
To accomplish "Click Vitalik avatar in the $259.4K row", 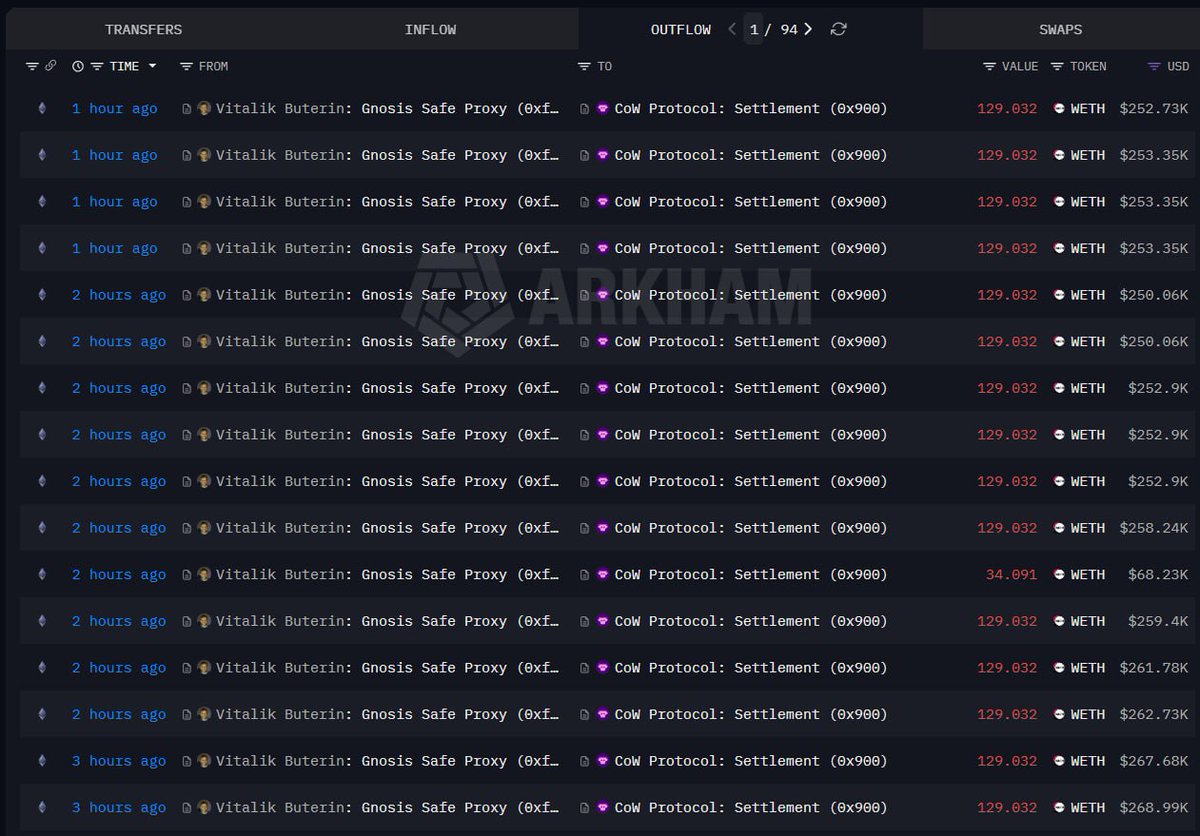I will click(204, 621).
